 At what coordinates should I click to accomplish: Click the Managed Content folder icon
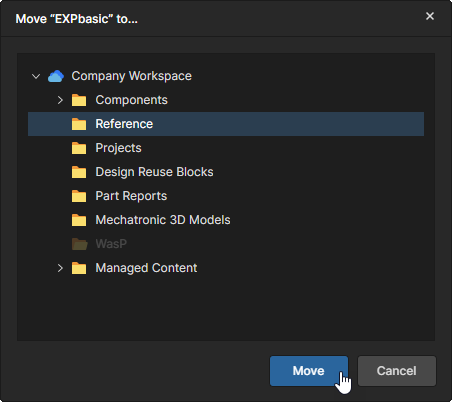79,268
